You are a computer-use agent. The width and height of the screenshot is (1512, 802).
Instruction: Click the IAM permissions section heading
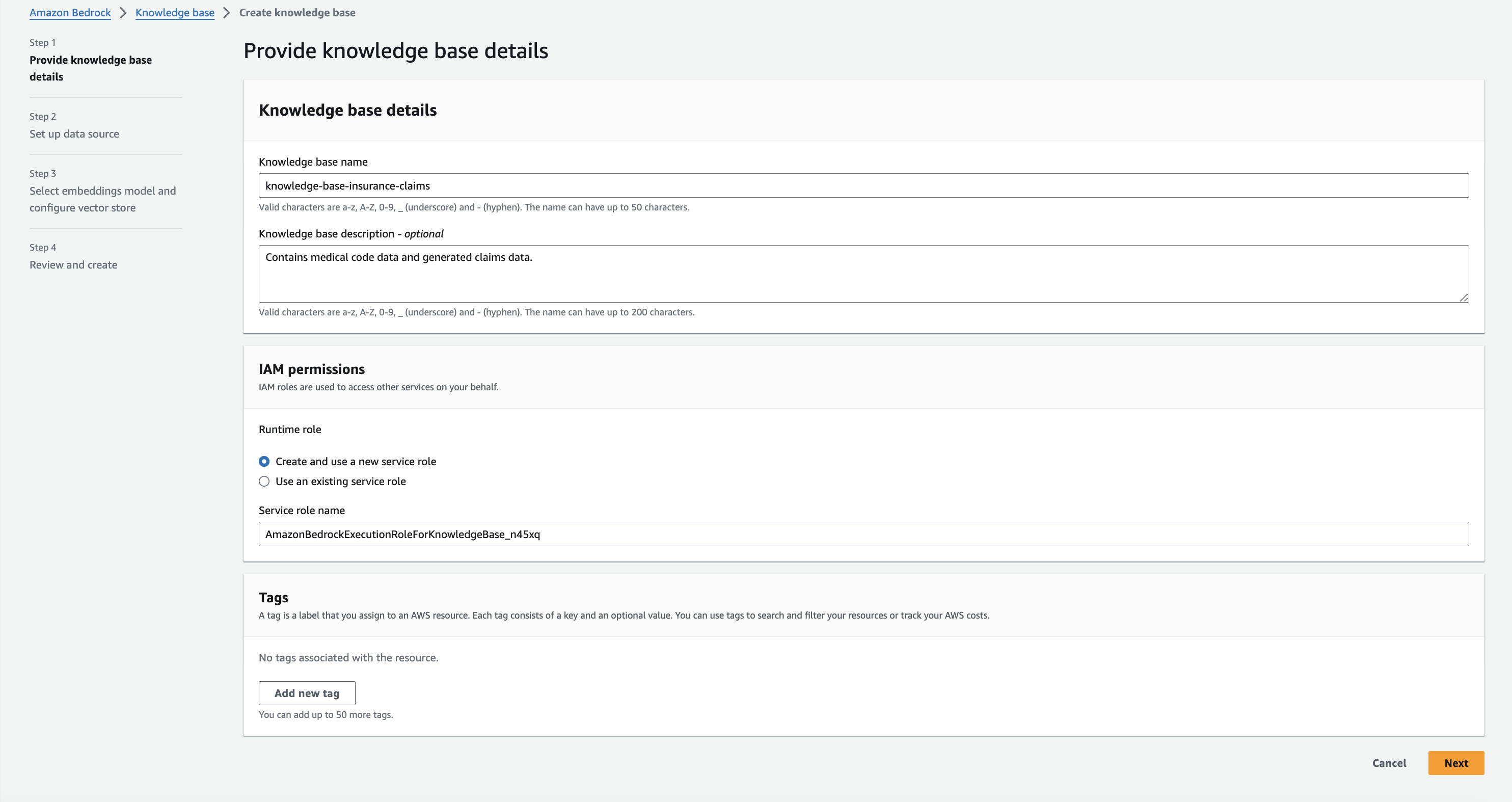pos(312,369)
